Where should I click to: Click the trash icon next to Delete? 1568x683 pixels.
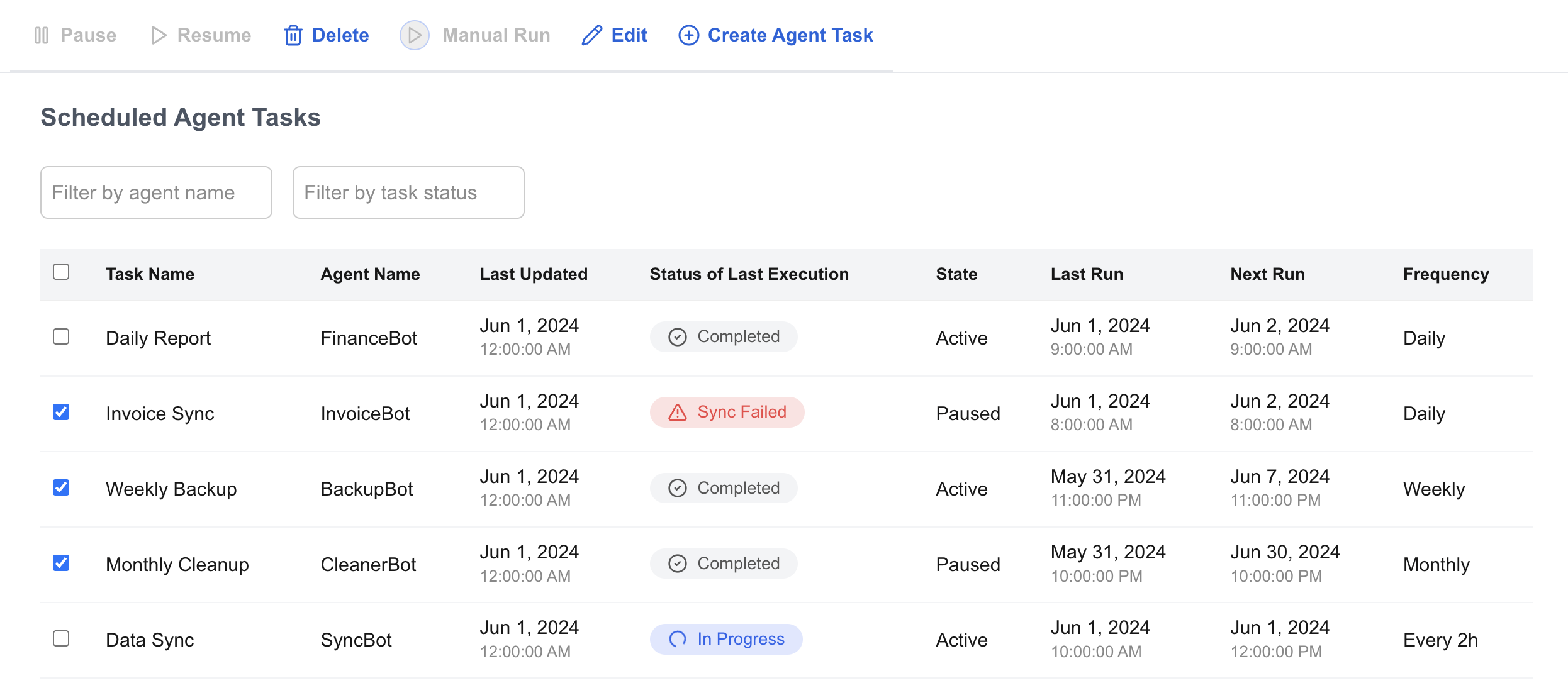293,35
